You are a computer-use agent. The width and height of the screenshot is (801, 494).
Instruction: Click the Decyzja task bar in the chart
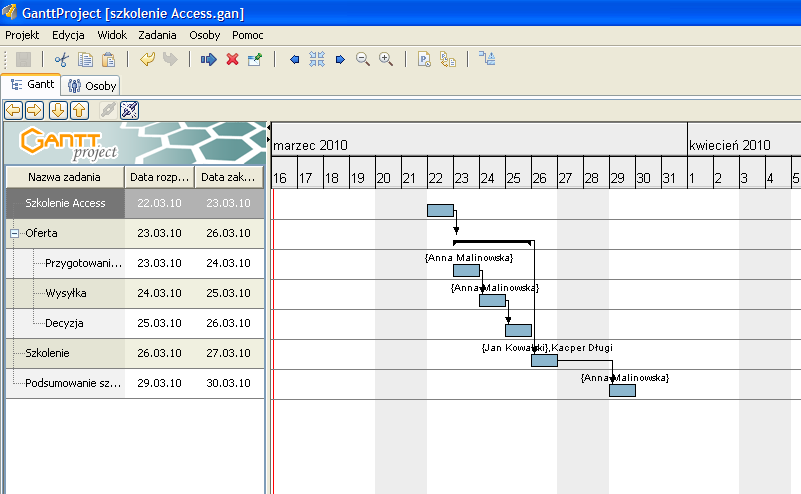click(519, 331)
